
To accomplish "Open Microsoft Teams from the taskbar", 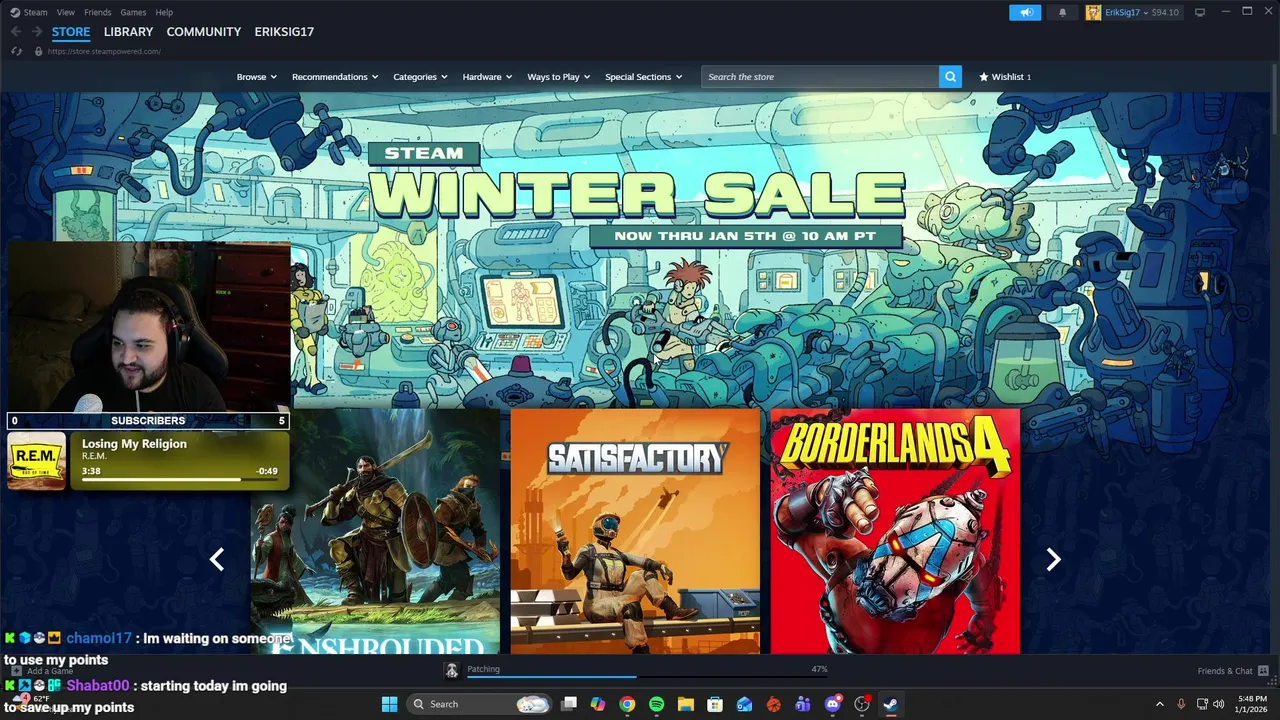I will [803, 704].
